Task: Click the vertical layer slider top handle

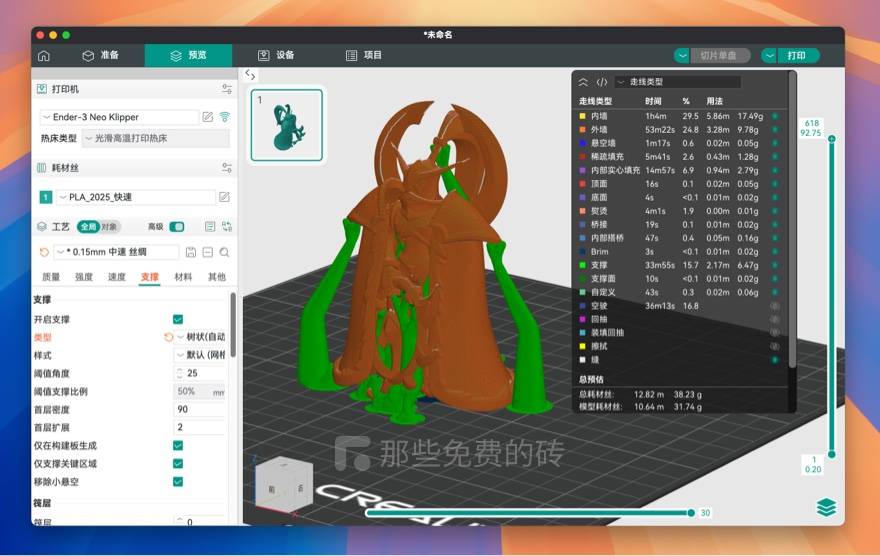Action: click(832, 138)
